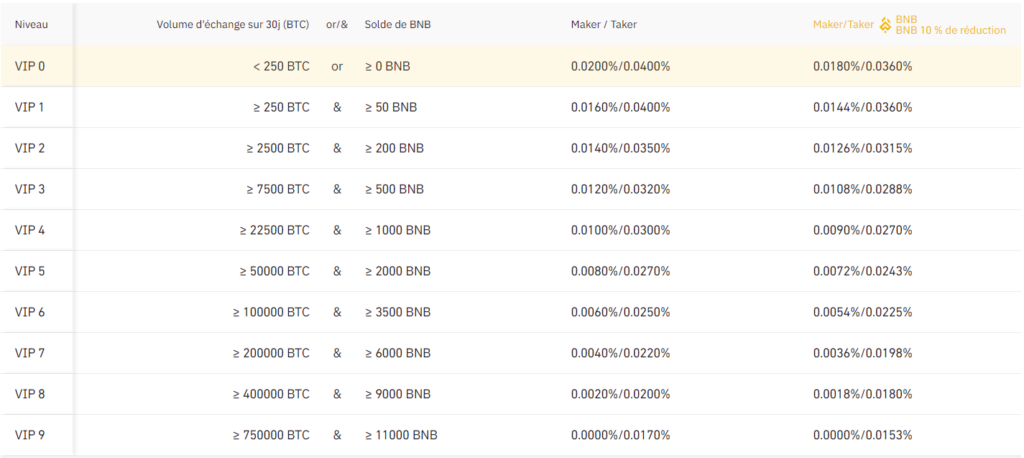The image size is (1024, 458).
Task: Click the 0.0160%/0.0400% fee cell
Action: pos(620,107)
